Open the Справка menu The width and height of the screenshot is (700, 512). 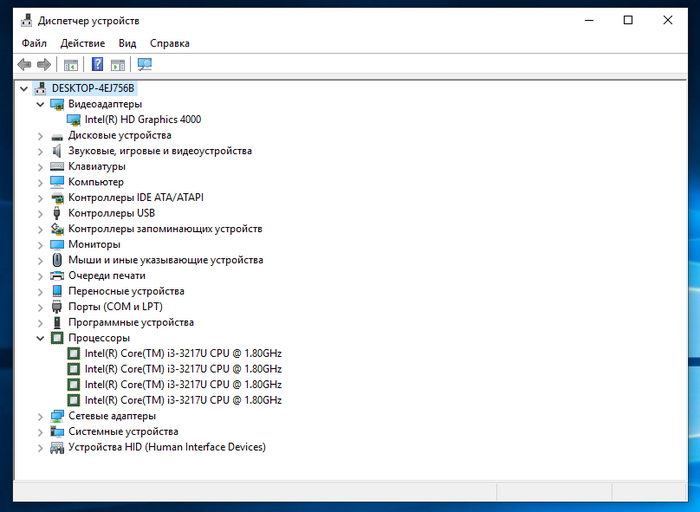tap(170, 43)
